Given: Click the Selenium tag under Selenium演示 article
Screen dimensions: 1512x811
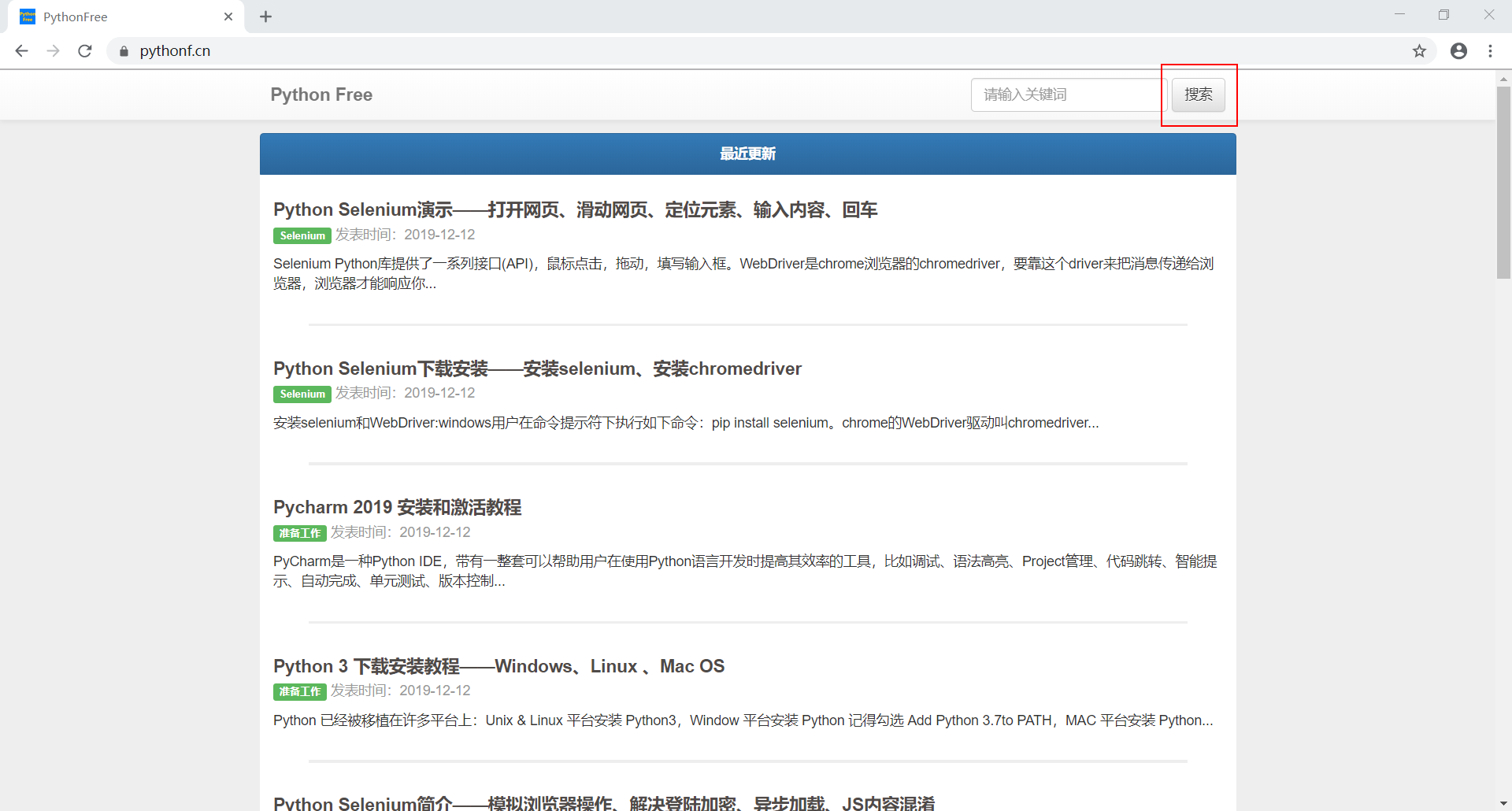Looking at the screenshot, I should click(x=302, y=235).
